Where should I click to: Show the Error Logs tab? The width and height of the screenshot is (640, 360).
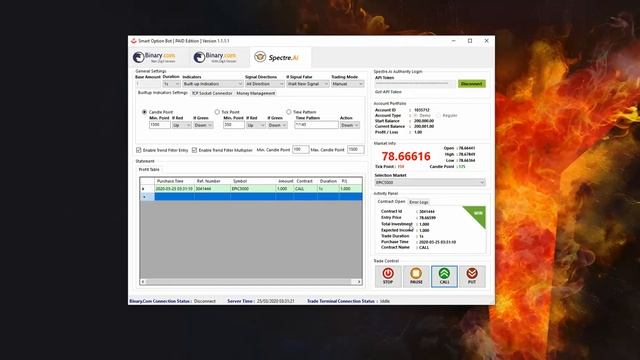pyautogui.click(x=419, y=202)
